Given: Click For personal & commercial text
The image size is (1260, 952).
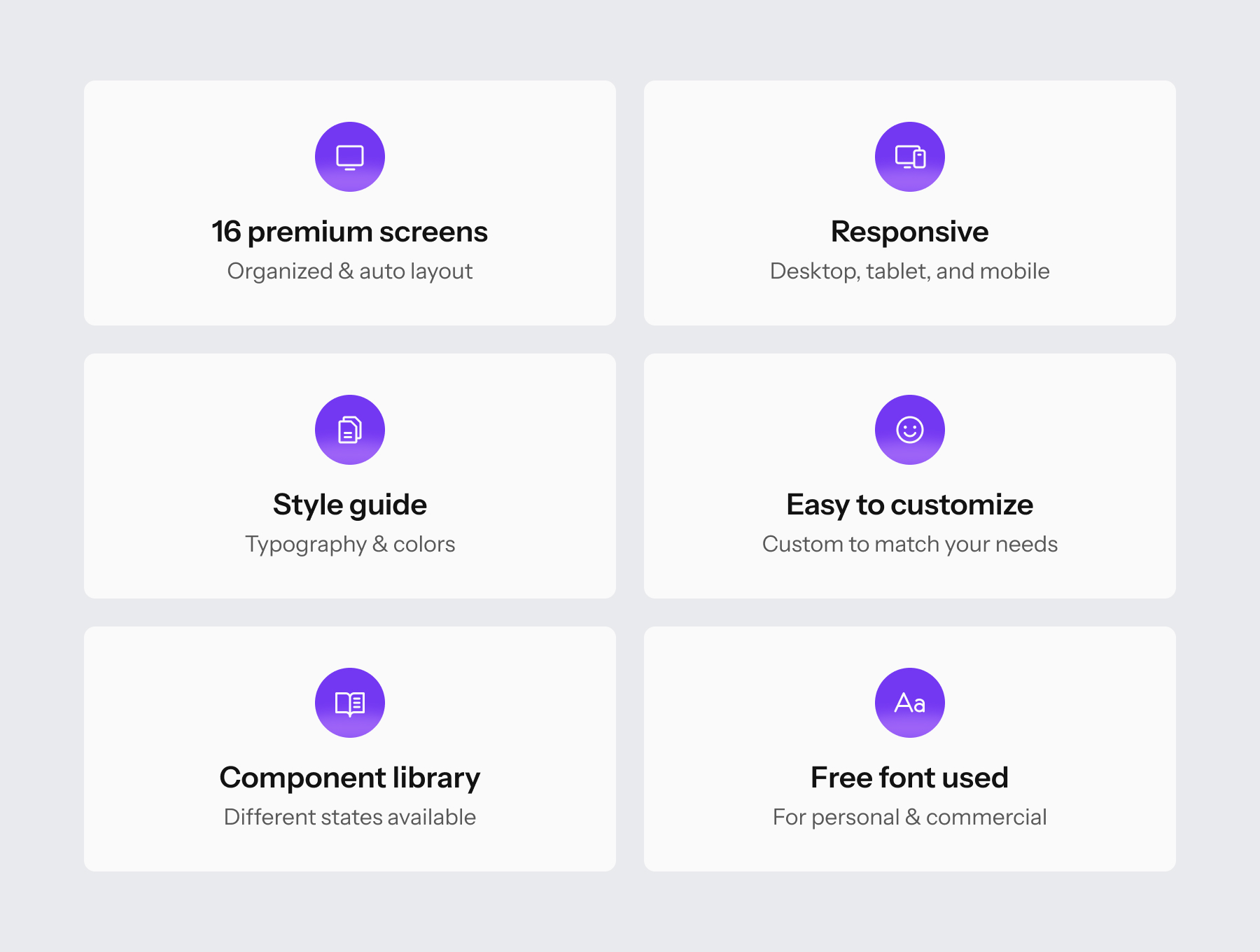Looking at the screenshot, I should coord(910,817).
